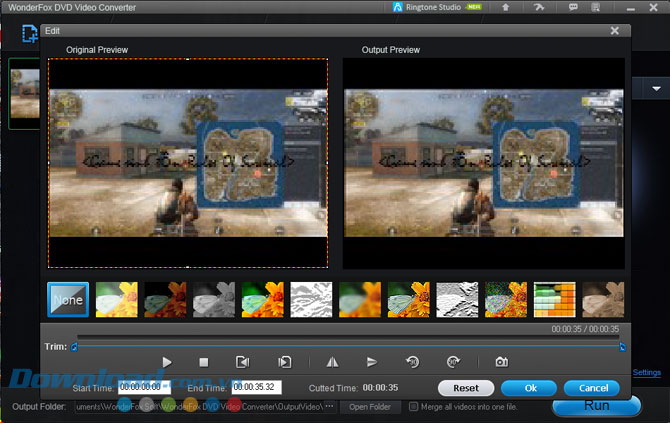Click the playback progress bar above trim
Image resolution: width=670 pixels, height=423 pixels.
(348, 338)
